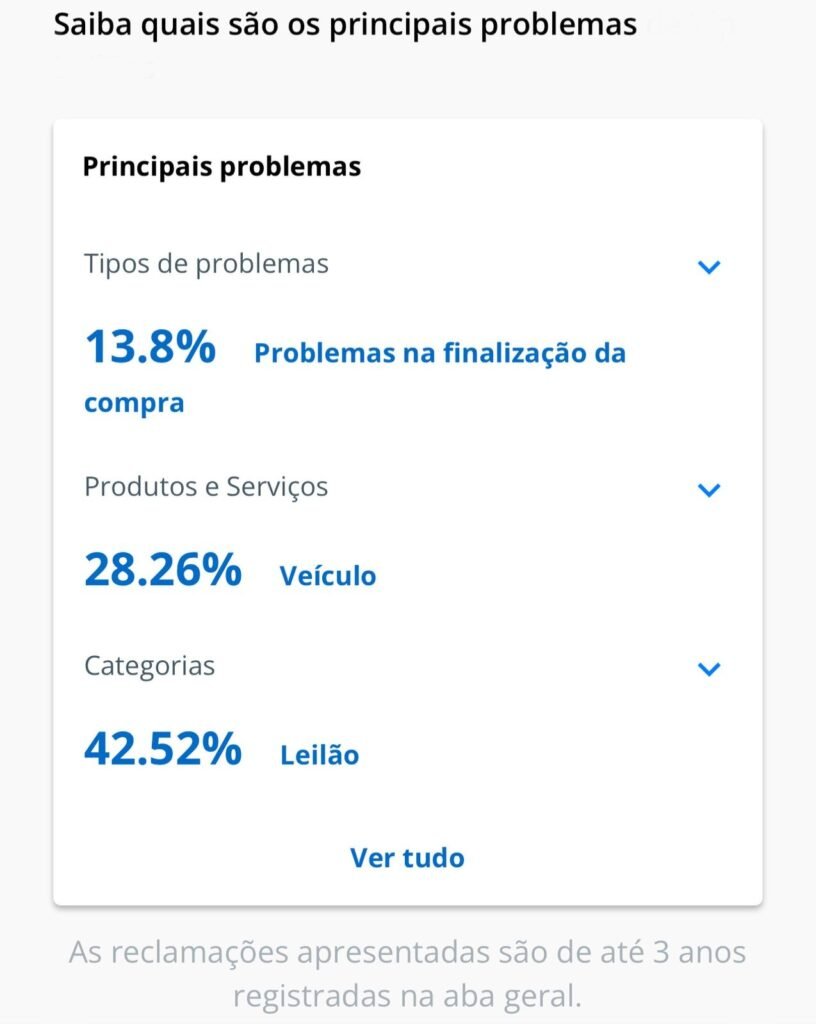Expand the Tipos de problemas chevron

click(x=709, y=267)
